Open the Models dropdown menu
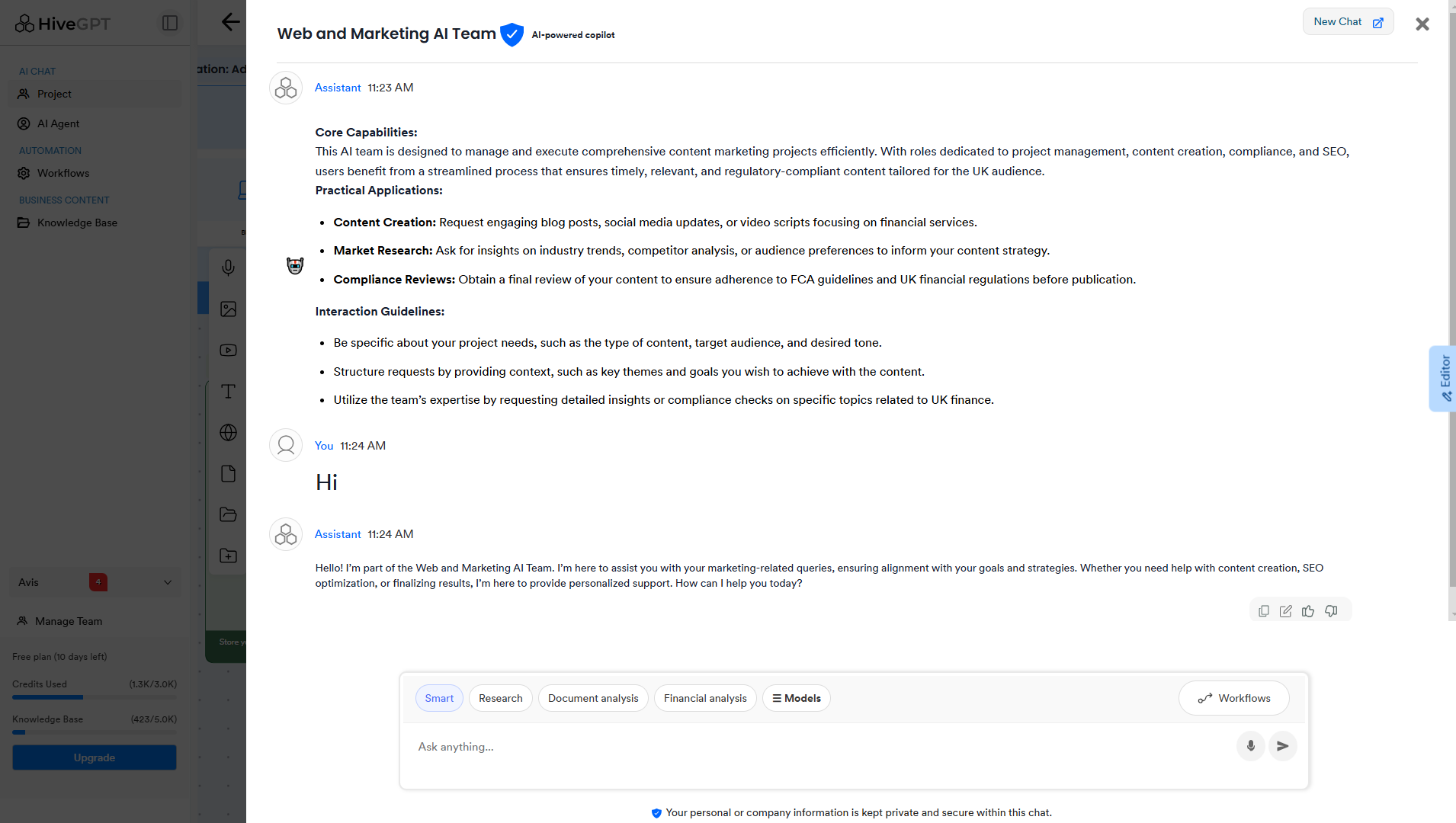Screen dimensions: 1456x823 [797, 698]
